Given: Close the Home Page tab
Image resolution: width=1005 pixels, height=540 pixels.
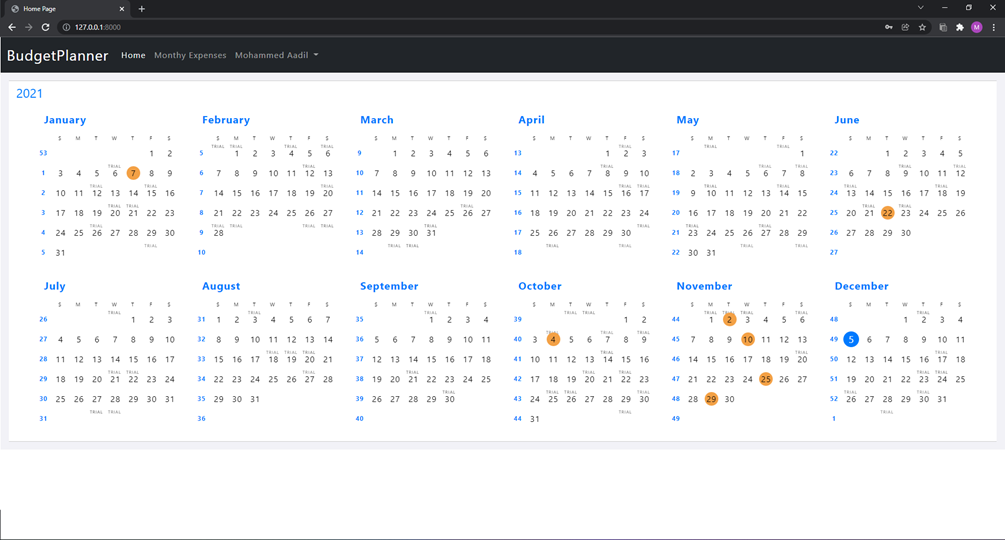Looking at the screenshot, I should tap(122, 9).
